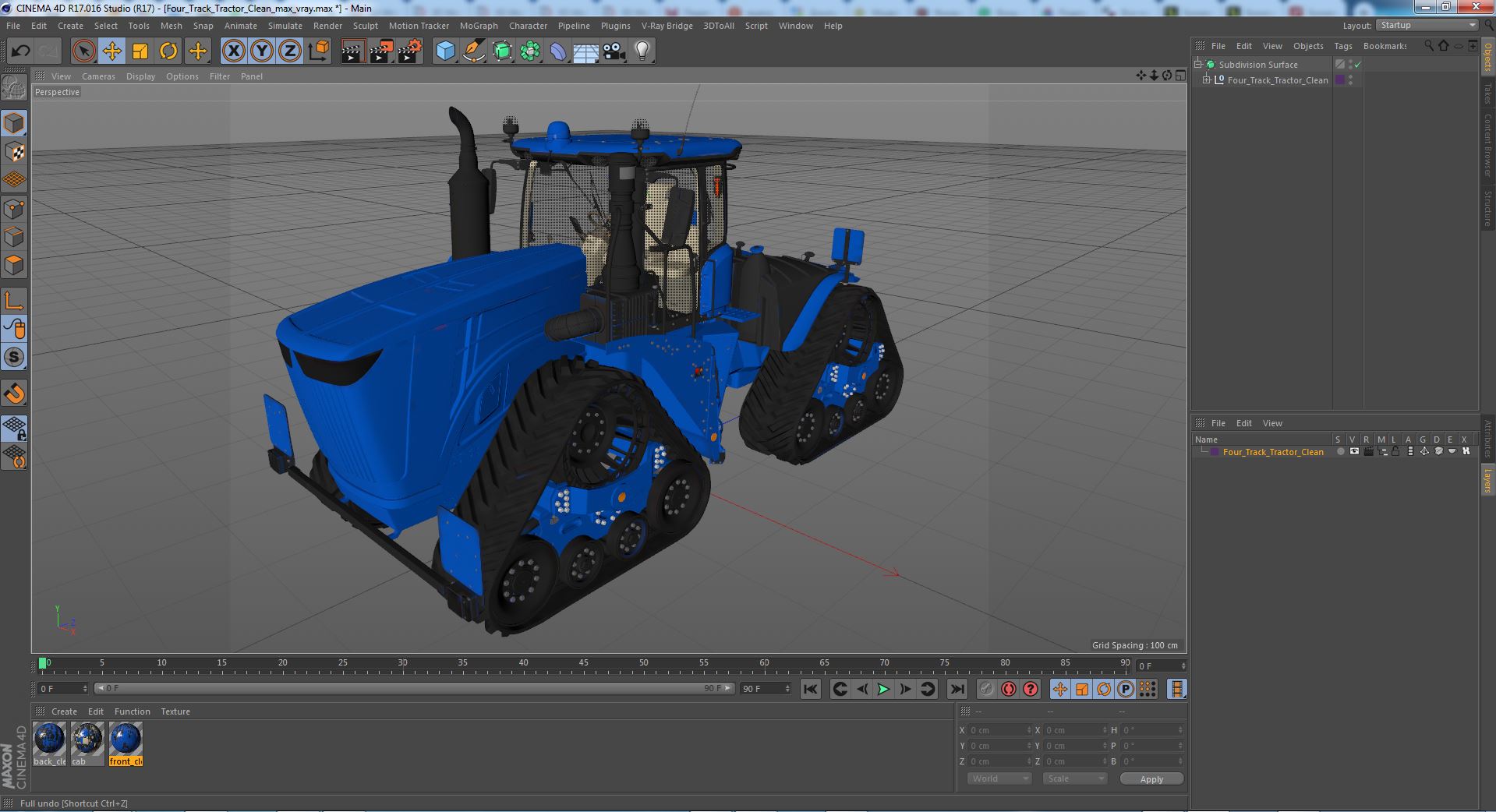
Task: Toggle Enable Snap S icon
Action: coord(15,358)
